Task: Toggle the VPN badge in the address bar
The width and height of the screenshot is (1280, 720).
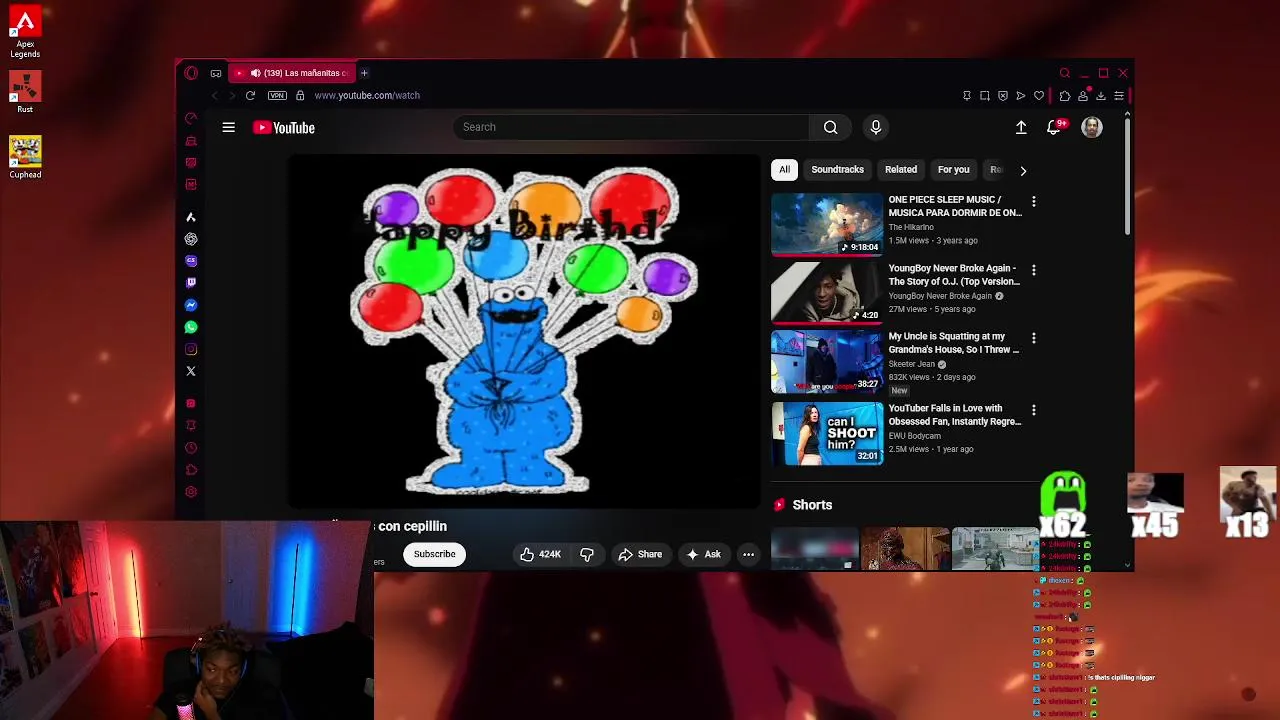Action: [x=277, y=95]
